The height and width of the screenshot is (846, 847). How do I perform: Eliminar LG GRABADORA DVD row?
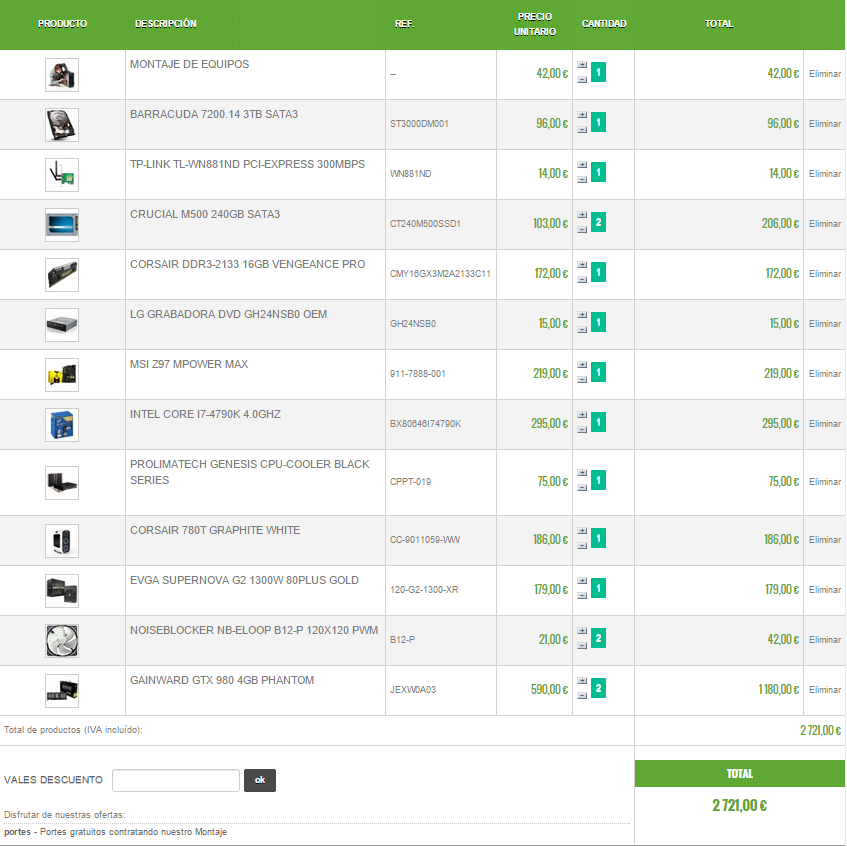[x=824, y=324]
